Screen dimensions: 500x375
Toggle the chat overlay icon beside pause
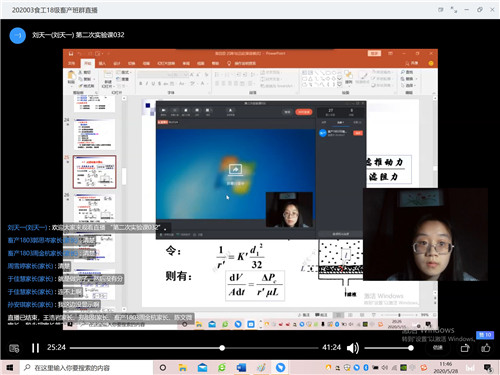click(14, 348)
